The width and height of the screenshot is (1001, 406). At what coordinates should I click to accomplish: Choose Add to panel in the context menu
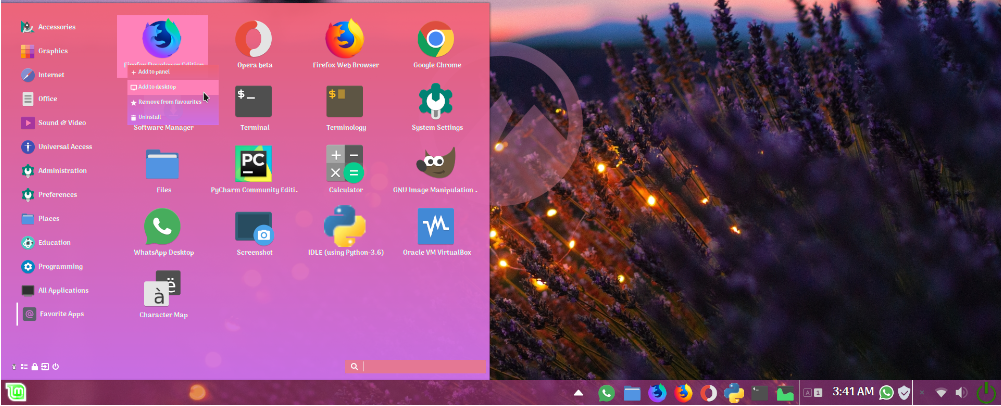pyautogui.click(x=173, y=72)
